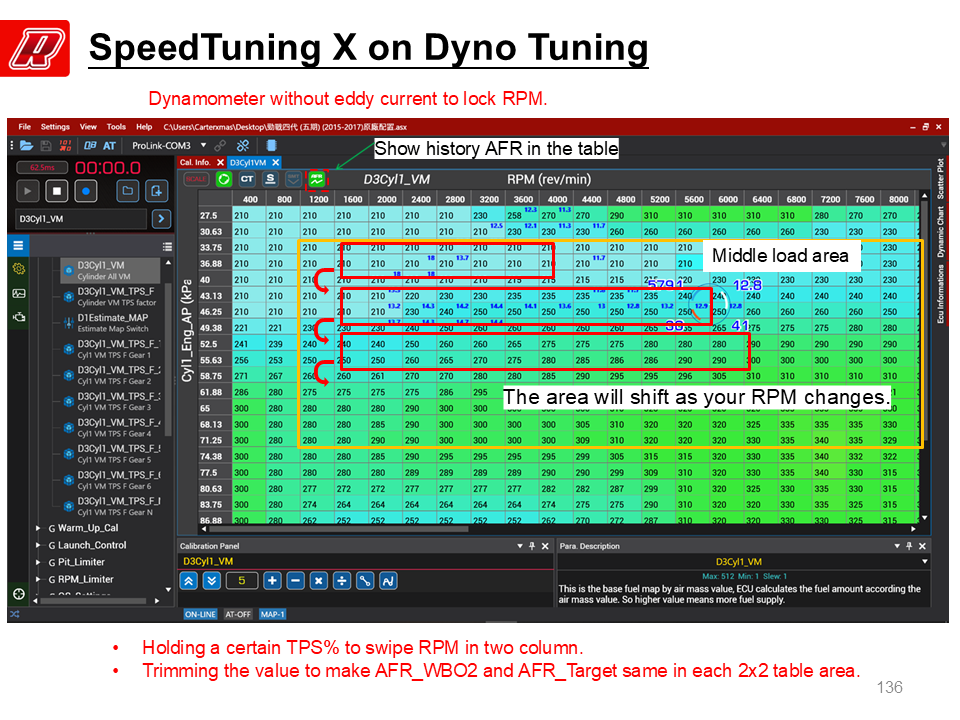Open the Settings menu
The height and width of the screenshot is (720, 960).
55,127
